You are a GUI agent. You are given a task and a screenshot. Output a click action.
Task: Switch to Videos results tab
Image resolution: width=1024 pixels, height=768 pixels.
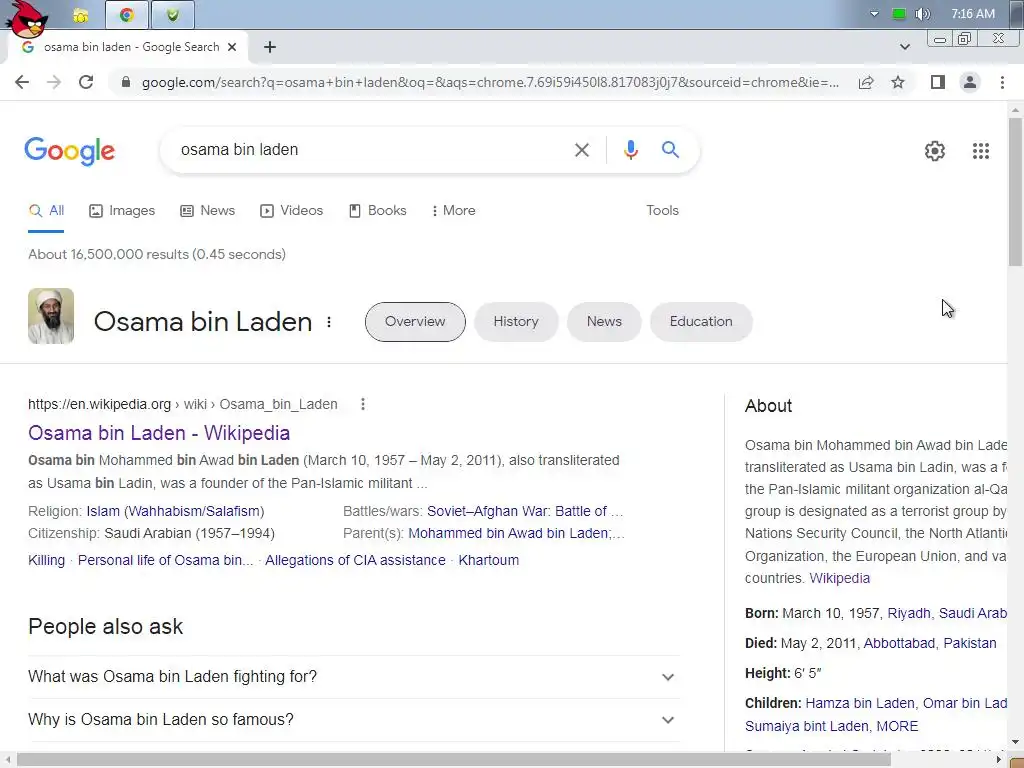[291, 210]
